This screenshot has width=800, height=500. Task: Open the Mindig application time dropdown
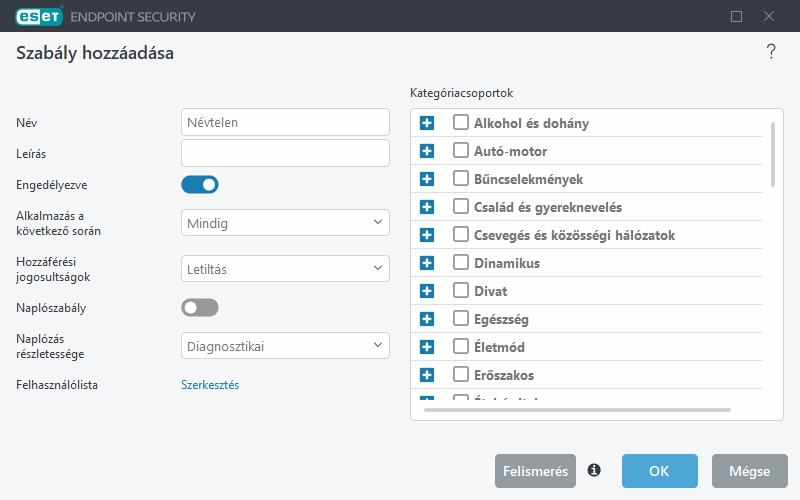(x=285, y=222)
